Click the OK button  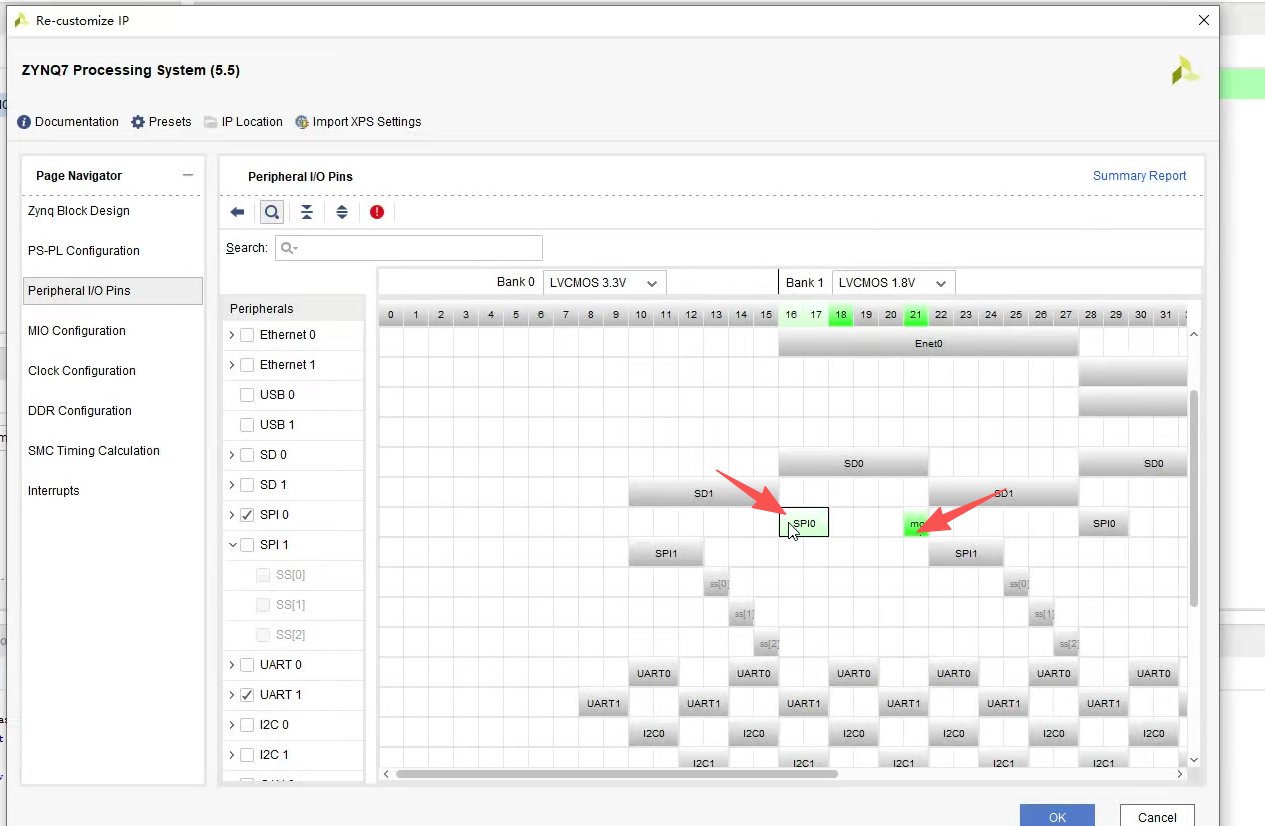click(1057, 817)
